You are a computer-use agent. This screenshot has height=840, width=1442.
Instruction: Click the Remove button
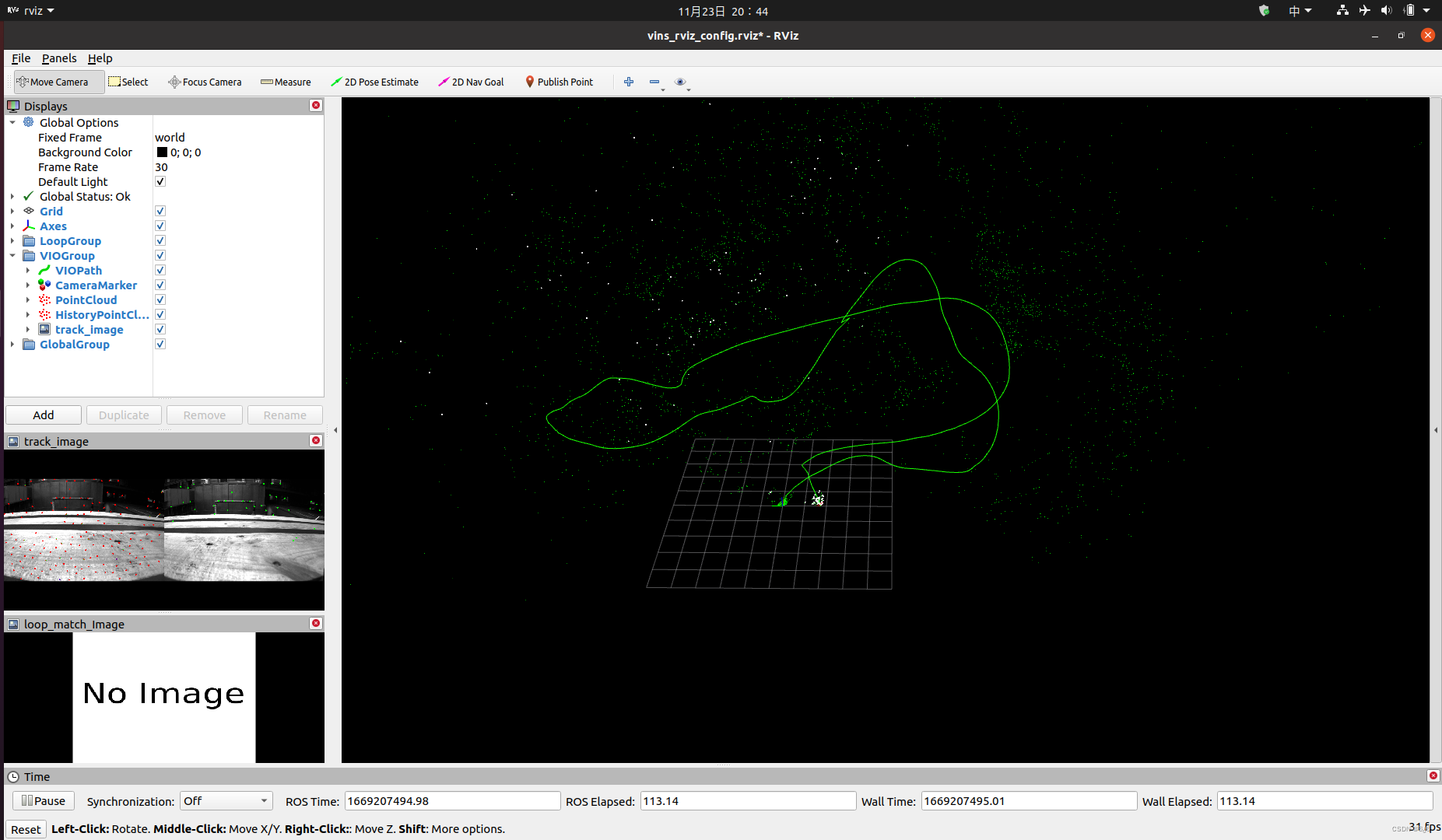coord(205,415)
